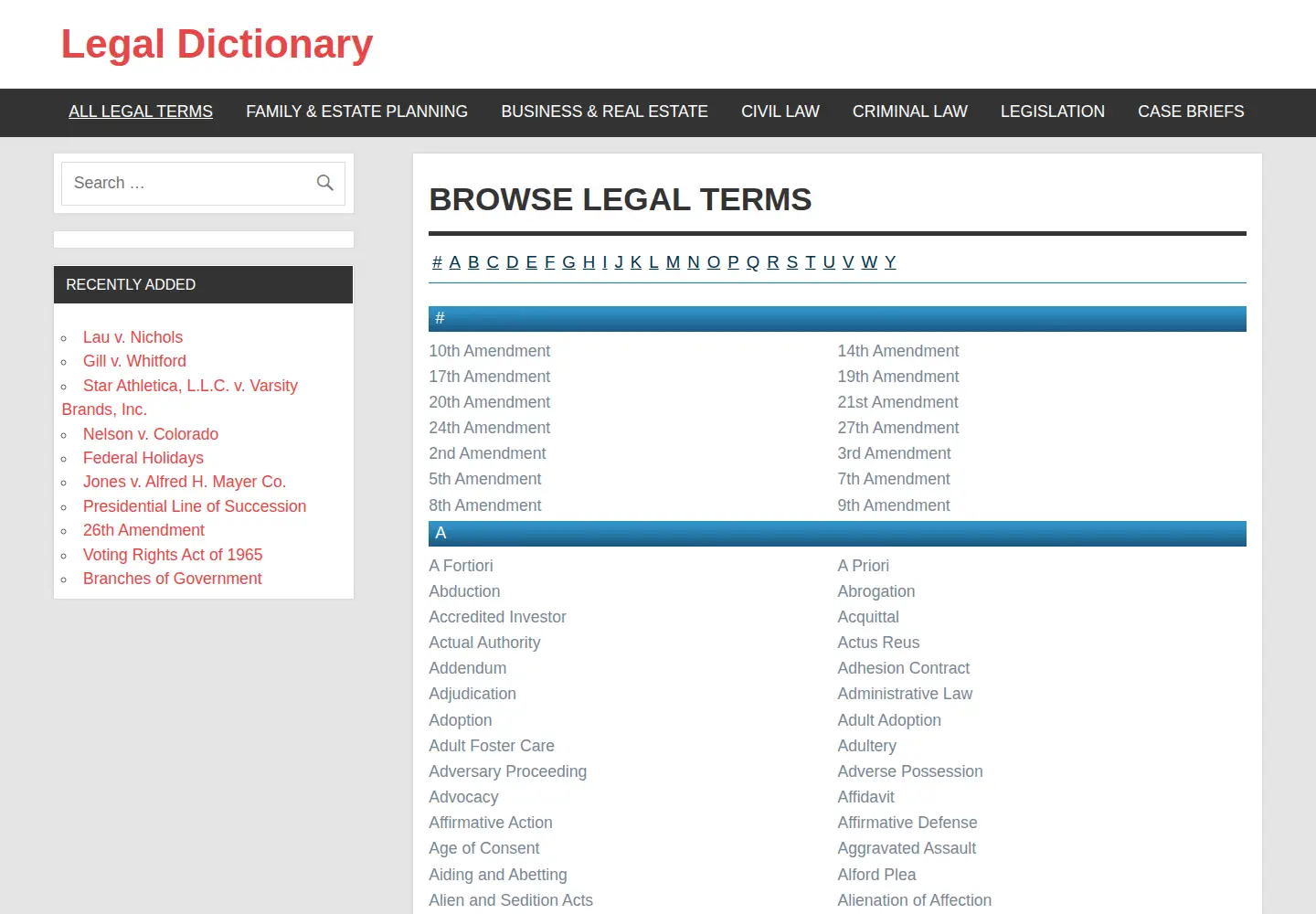Open Case Briefs from navigation bar

(1191, 112)
